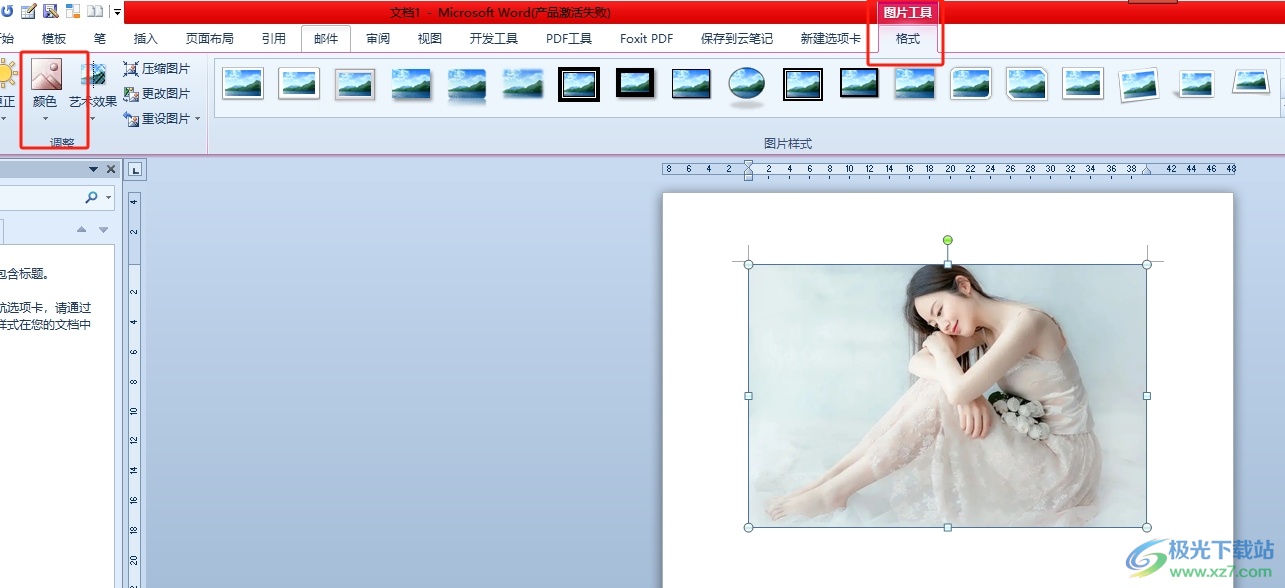Viewport: 1285px width, 588px height.
Task: Jump to previous result with up arrow
Action: coord(83,230)
